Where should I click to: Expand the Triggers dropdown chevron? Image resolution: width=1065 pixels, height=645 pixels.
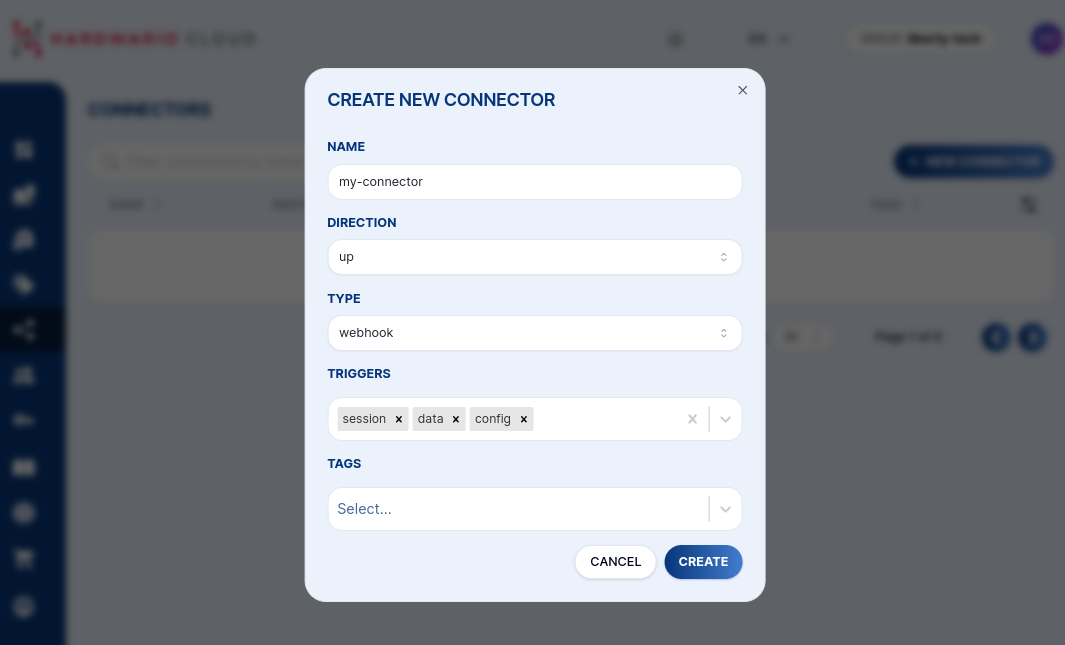726,419
